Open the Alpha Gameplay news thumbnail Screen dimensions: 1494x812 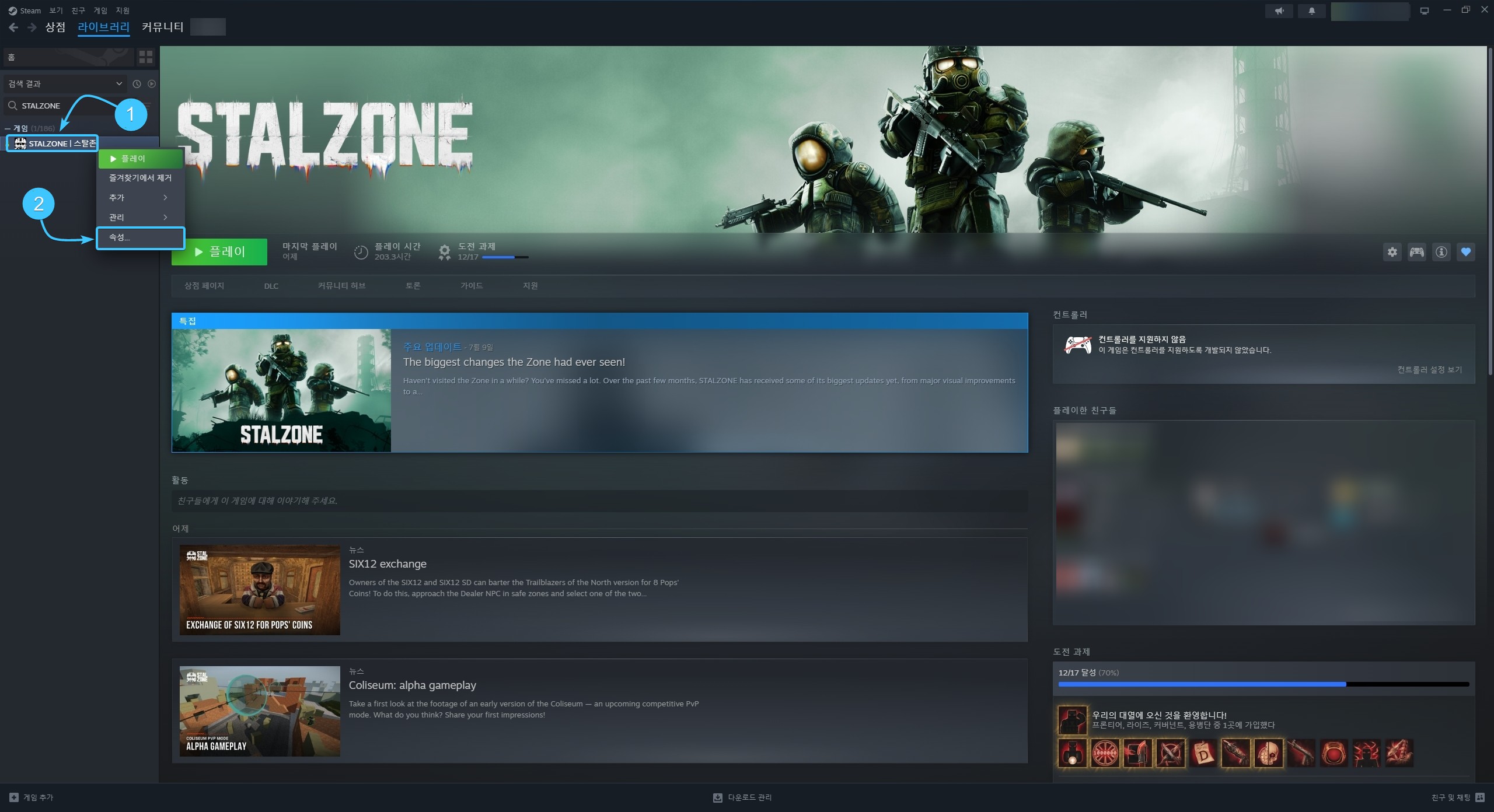pyautogui.click(x=260, y=712)
